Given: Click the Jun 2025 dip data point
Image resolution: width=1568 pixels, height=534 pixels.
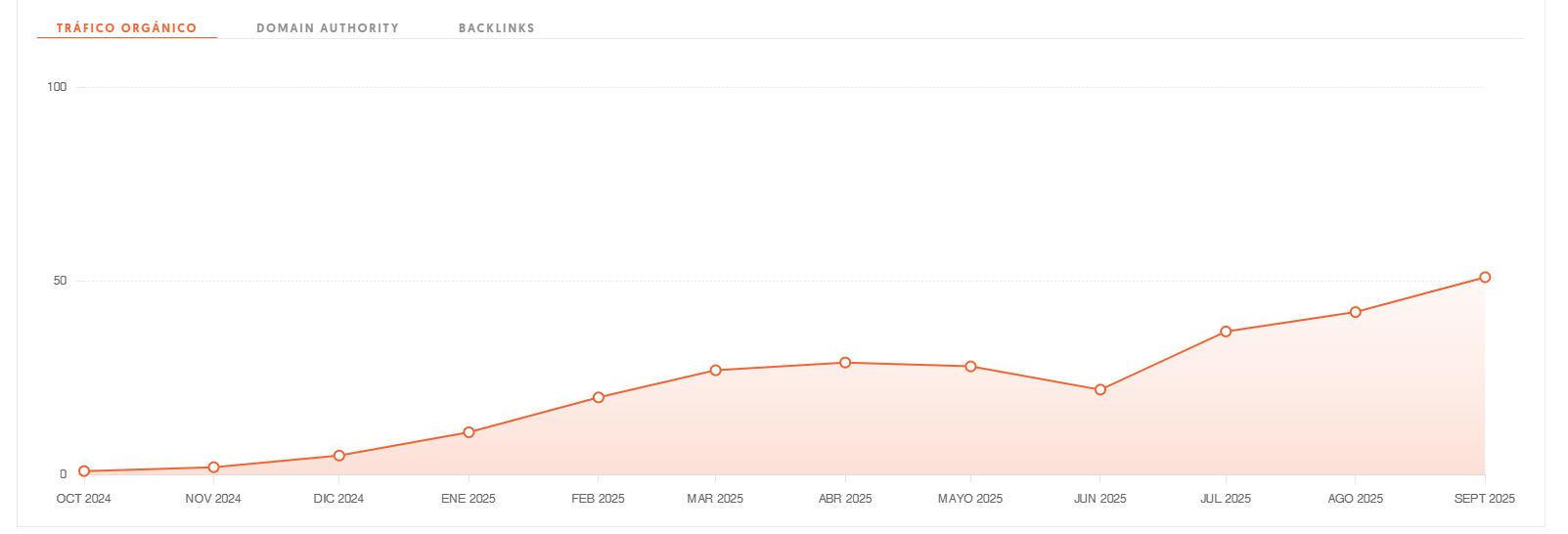Looking at the screenshot, I should (1100, 389).
